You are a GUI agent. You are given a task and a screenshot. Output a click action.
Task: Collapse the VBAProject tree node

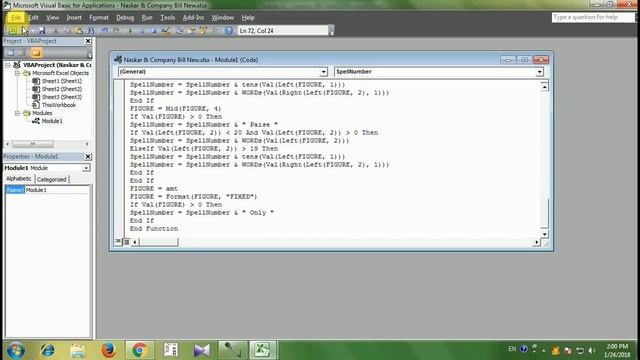8,65
